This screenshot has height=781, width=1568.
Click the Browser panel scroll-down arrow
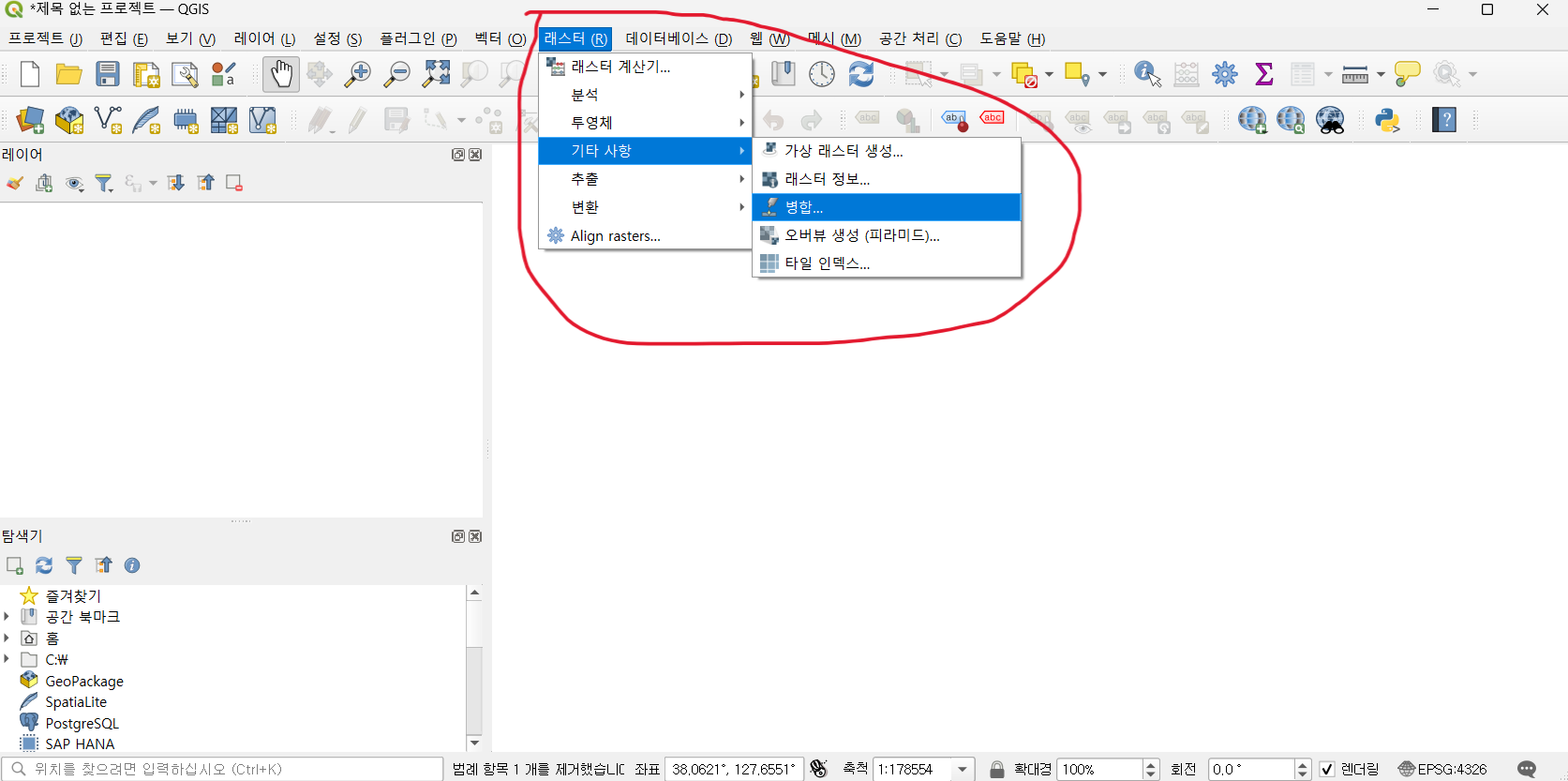tap(474, 743)
